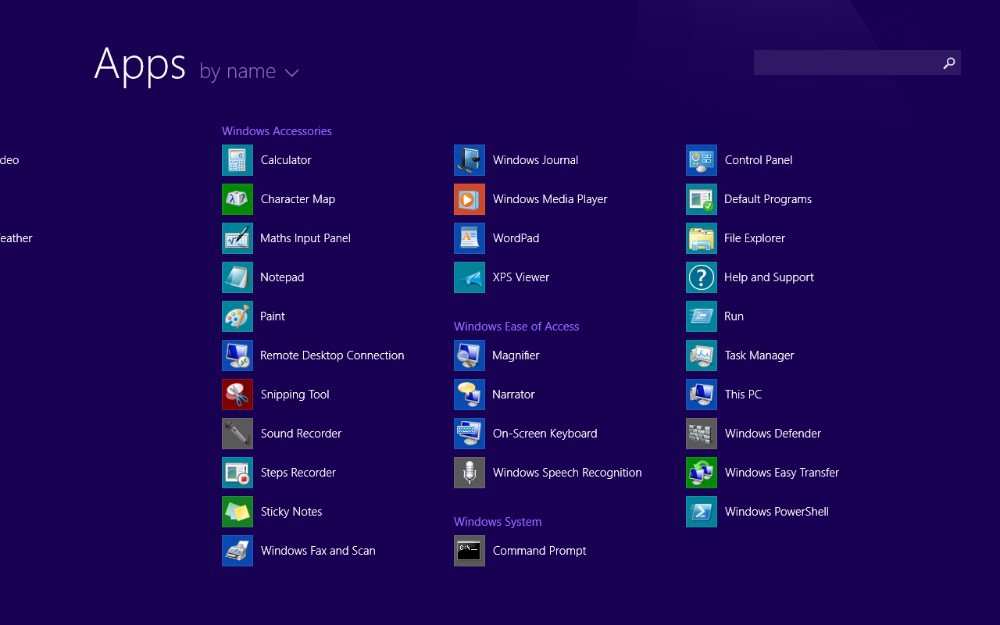Click the Windows System group heading
Screen dimensions: 1000x625
point(497,522)
